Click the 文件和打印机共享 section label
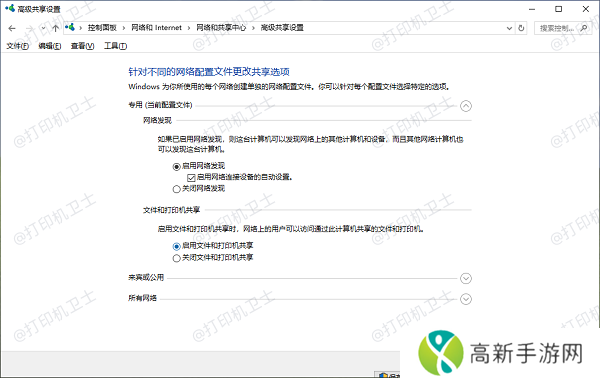Screen dimensions: 600x378 (171, 210)
